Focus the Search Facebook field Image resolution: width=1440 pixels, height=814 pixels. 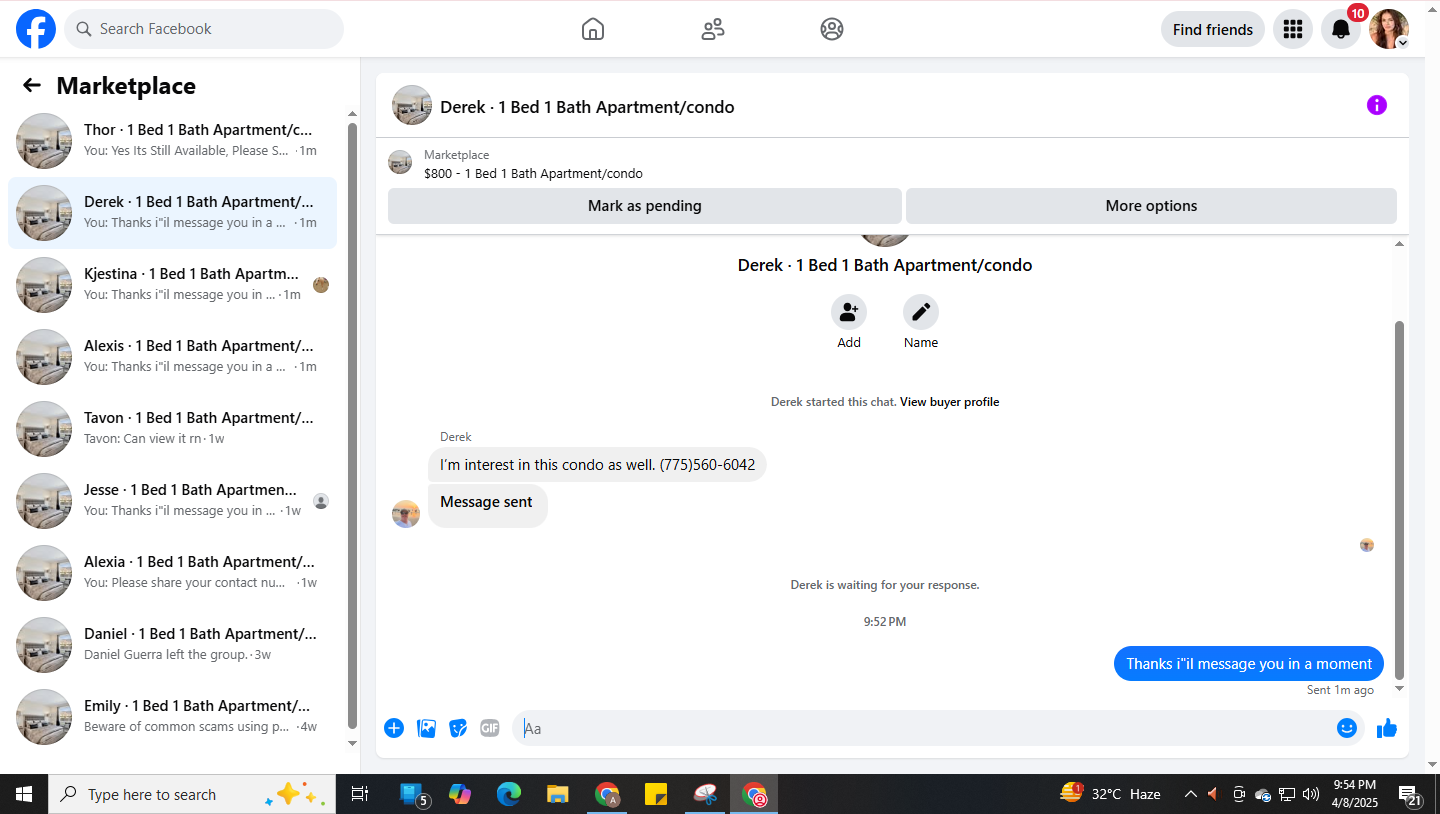204,29
